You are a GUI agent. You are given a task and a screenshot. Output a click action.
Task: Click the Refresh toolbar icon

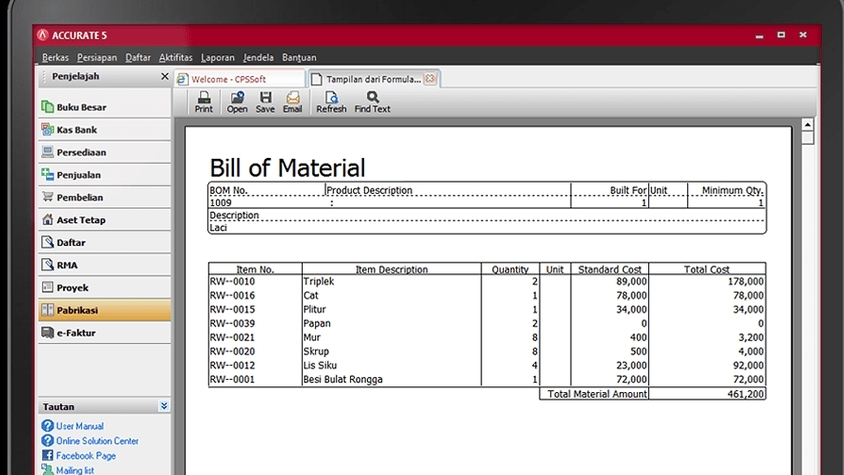click(x=331, y=102)
